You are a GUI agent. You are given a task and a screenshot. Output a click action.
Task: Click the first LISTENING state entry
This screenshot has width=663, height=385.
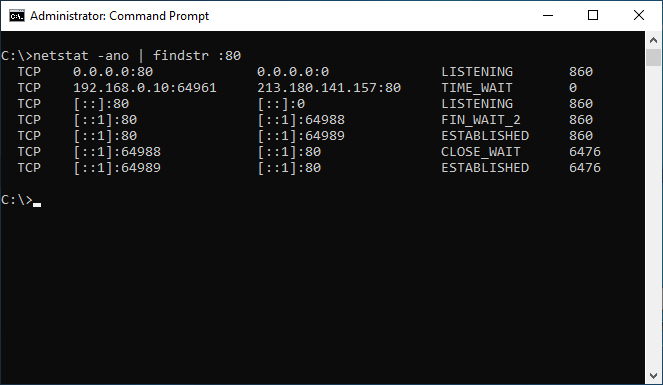477,72
